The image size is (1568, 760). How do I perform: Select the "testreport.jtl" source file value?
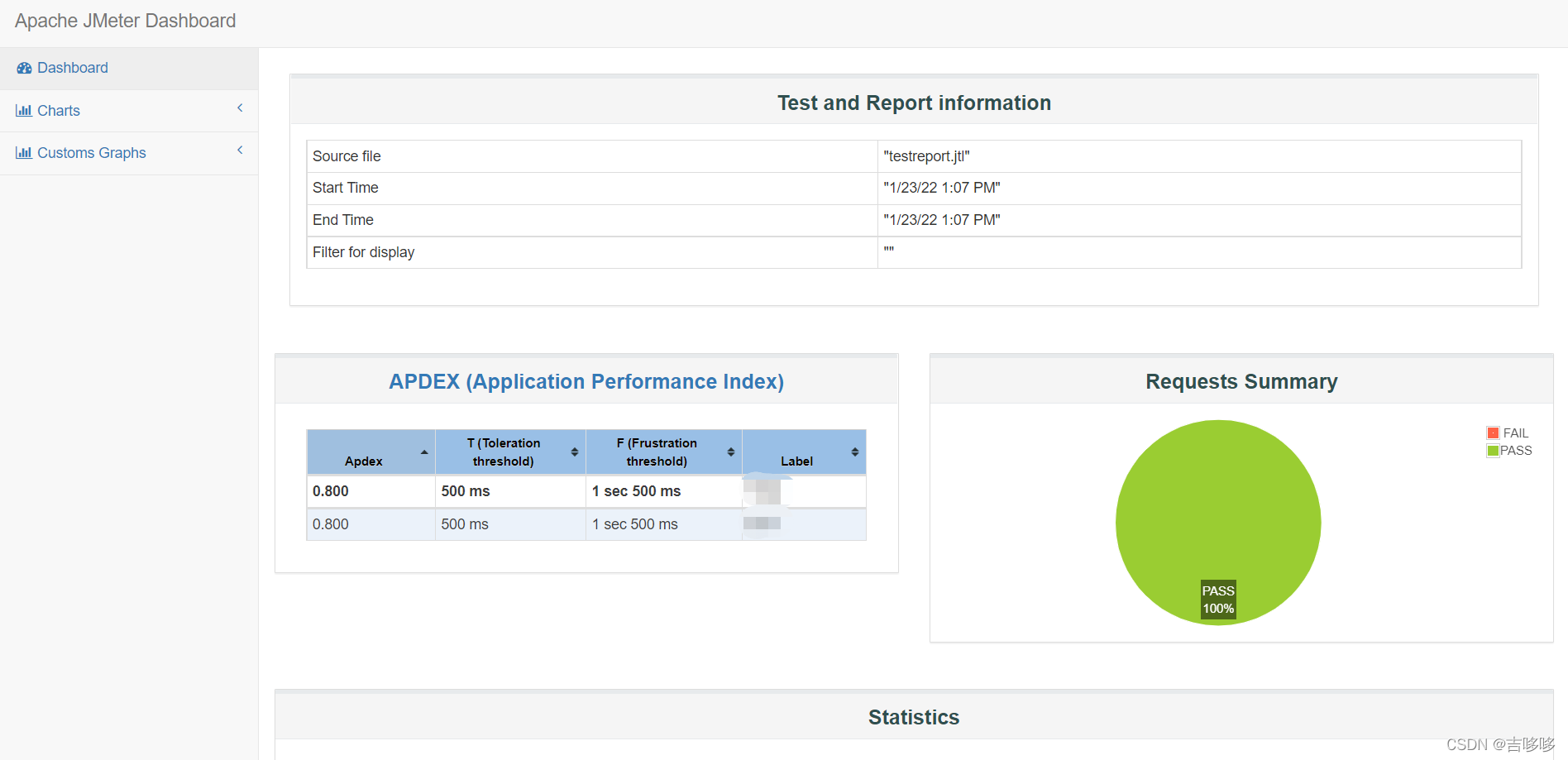[x=926, y=156]
